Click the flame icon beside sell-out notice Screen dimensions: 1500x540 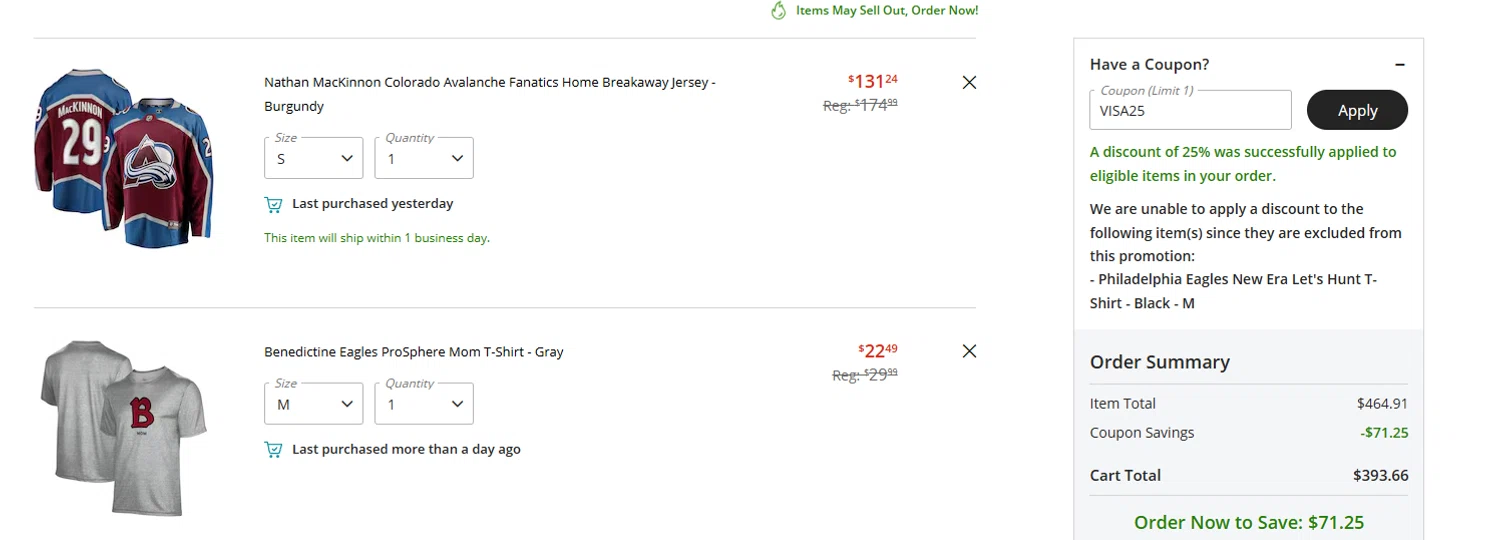point(779,11)
